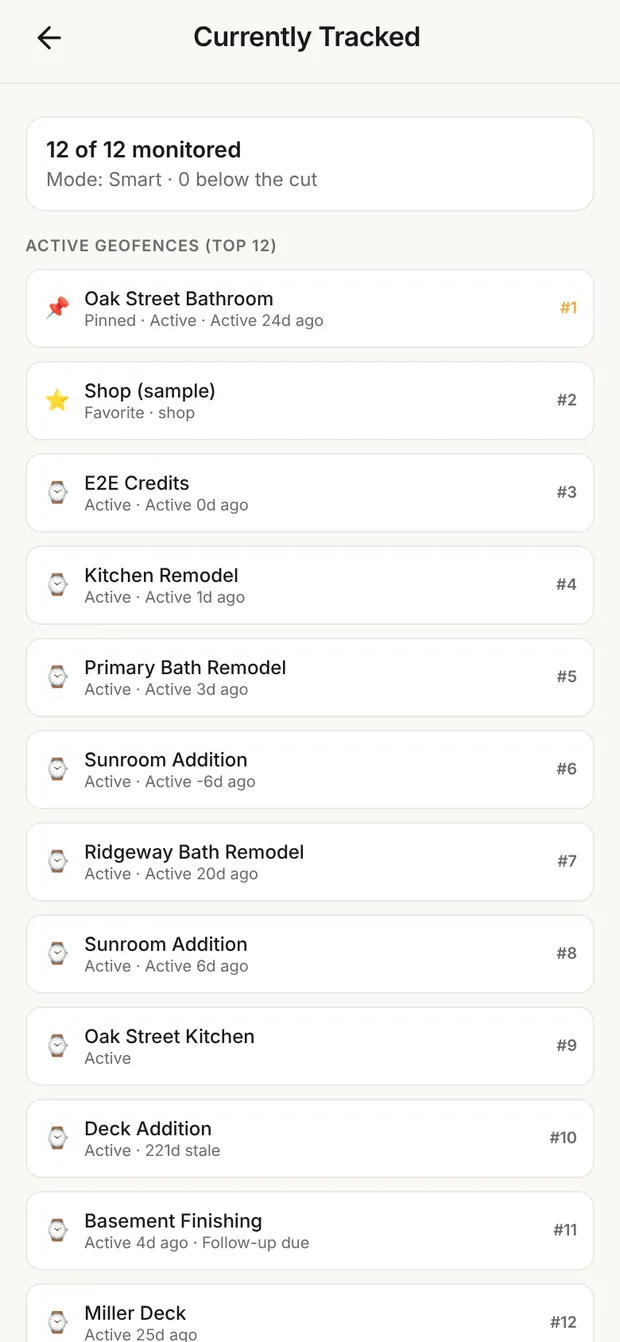Screen dimensions: 620x1342
Task: Click the watch icon beside Ridgeway Bath Remodel
Action: [58, 861]
